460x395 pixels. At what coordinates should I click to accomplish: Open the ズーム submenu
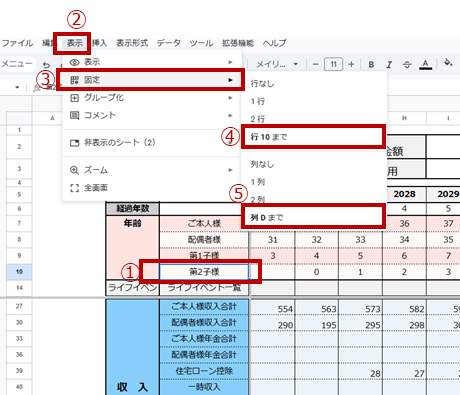pyautogui.click(x=150, y=170)
